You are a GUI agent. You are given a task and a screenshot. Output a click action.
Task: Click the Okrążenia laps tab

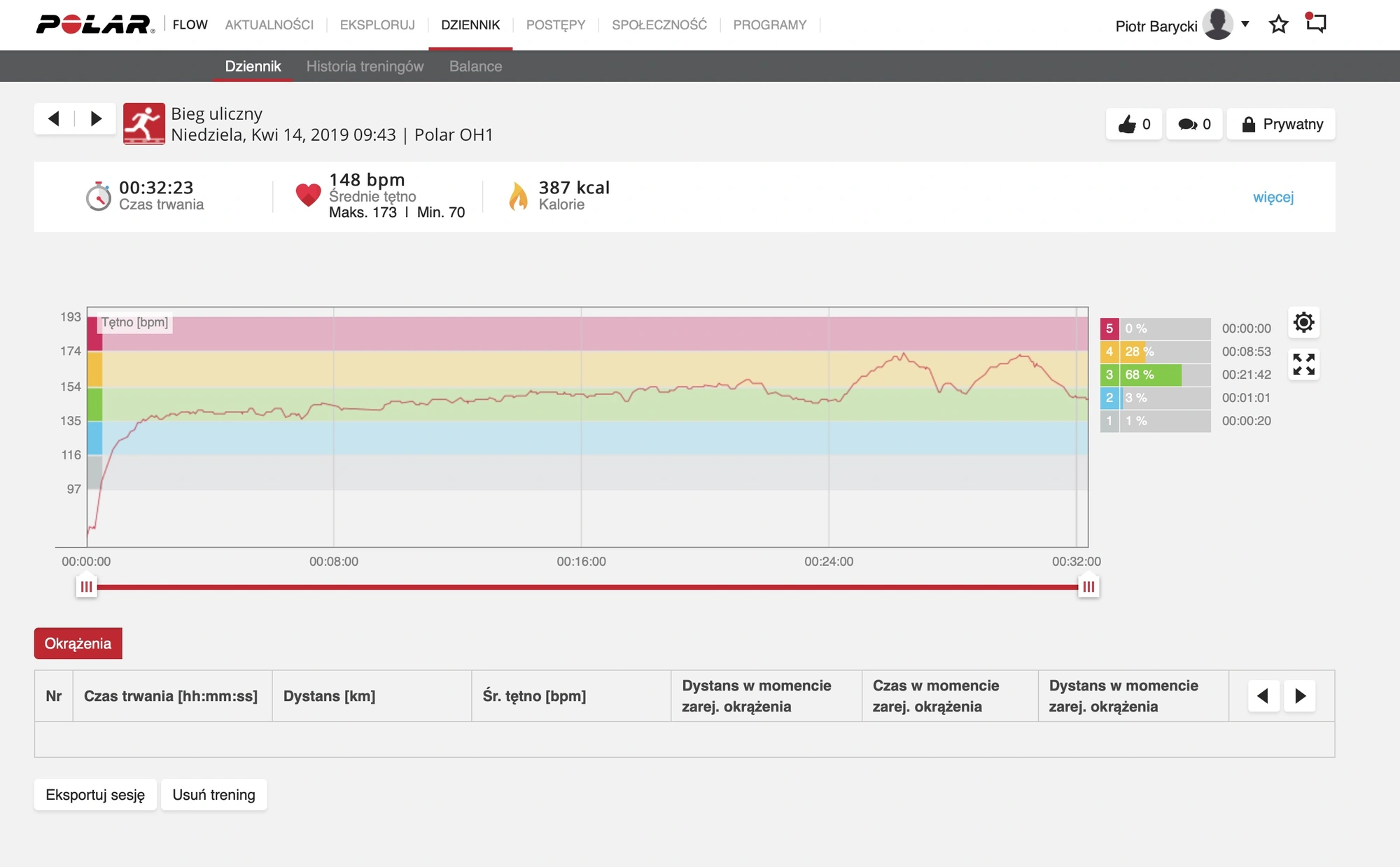pyautogui.click(x=78, y=644)
